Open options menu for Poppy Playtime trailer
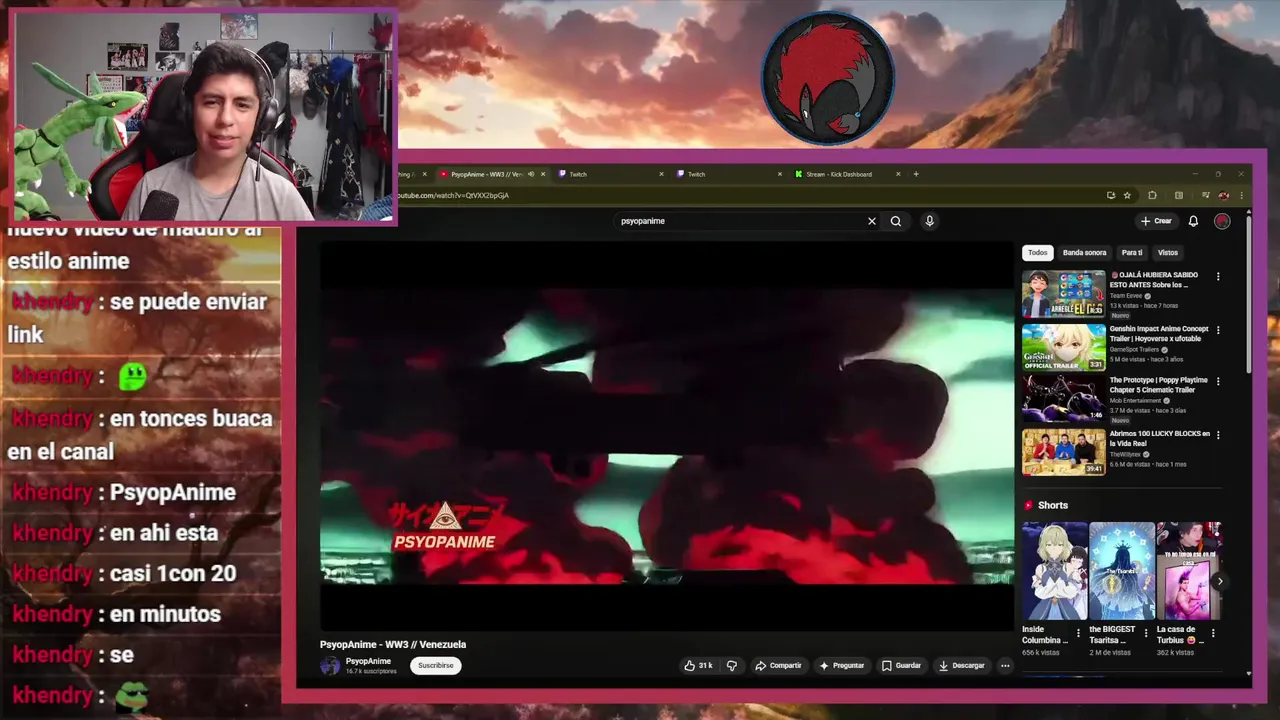The width and height of the screenshot is (1280, 720). [1218, 381]
